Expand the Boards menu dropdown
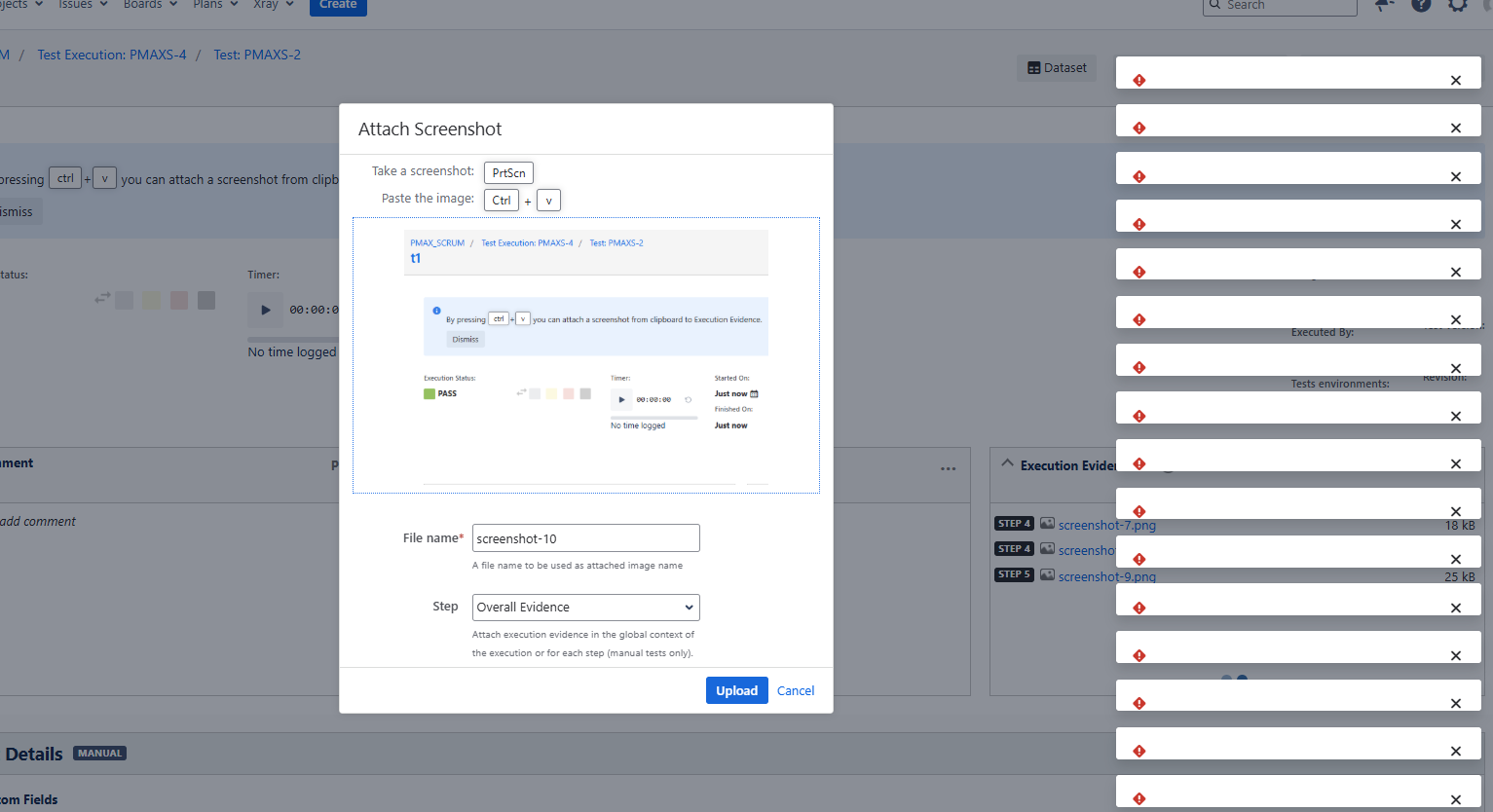This screenshot has height=812, width=1493. coord(151,5)
